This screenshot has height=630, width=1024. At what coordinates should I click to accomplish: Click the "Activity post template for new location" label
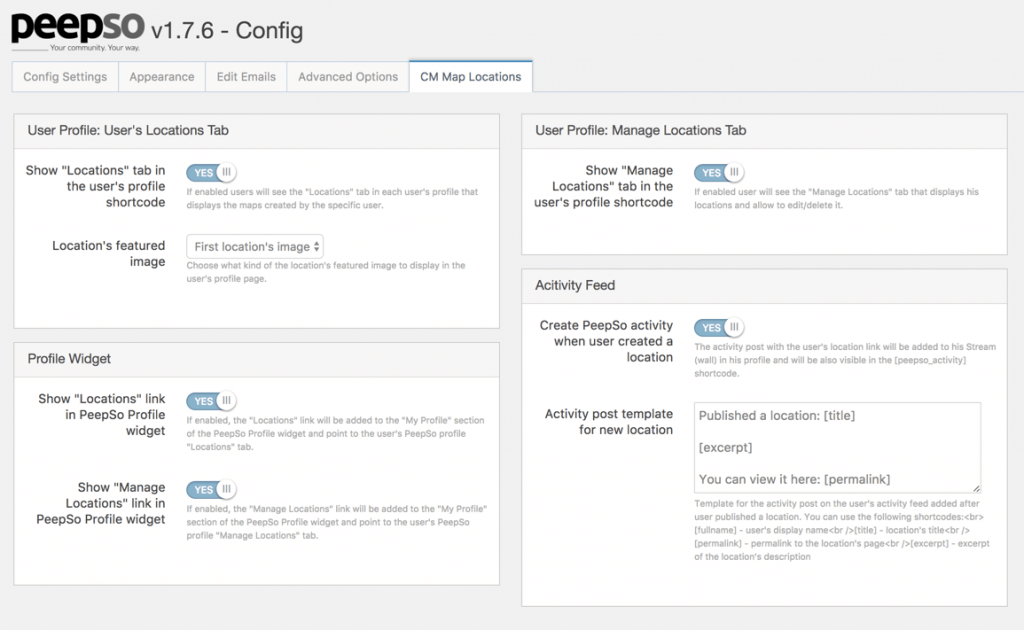pos(608,422)
